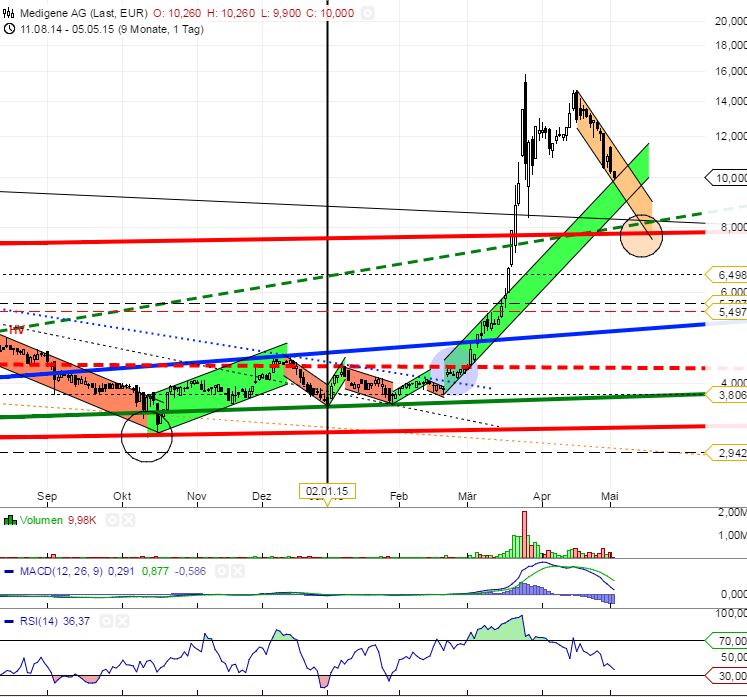
Task: Click the candlestick chart type icon
Action: 9,13
